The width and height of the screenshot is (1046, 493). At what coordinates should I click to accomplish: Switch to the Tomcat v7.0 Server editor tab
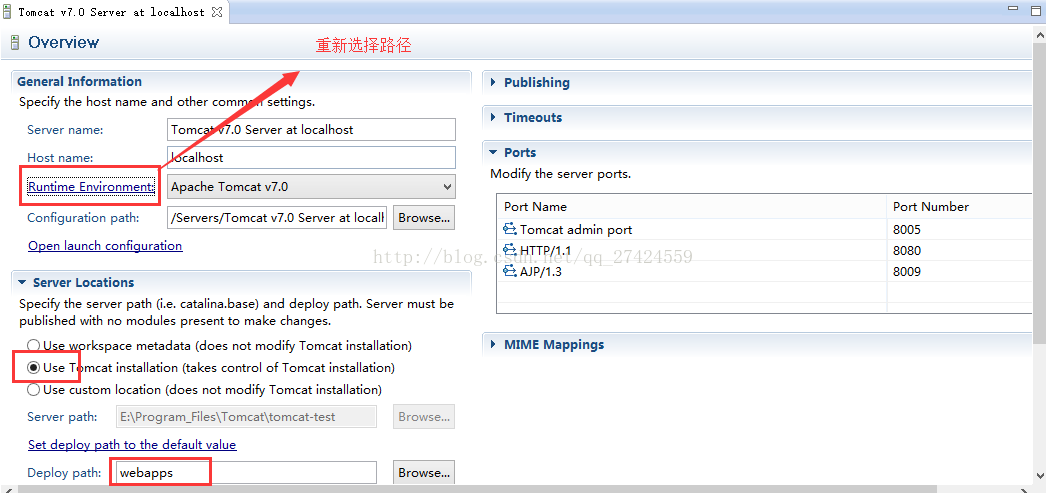pos(113,12)
